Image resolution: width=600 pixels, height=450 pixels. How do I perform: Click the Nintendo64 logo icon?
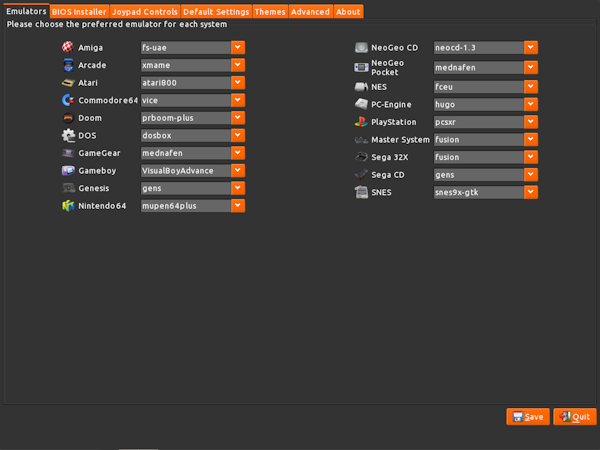[x=68, y=205]
